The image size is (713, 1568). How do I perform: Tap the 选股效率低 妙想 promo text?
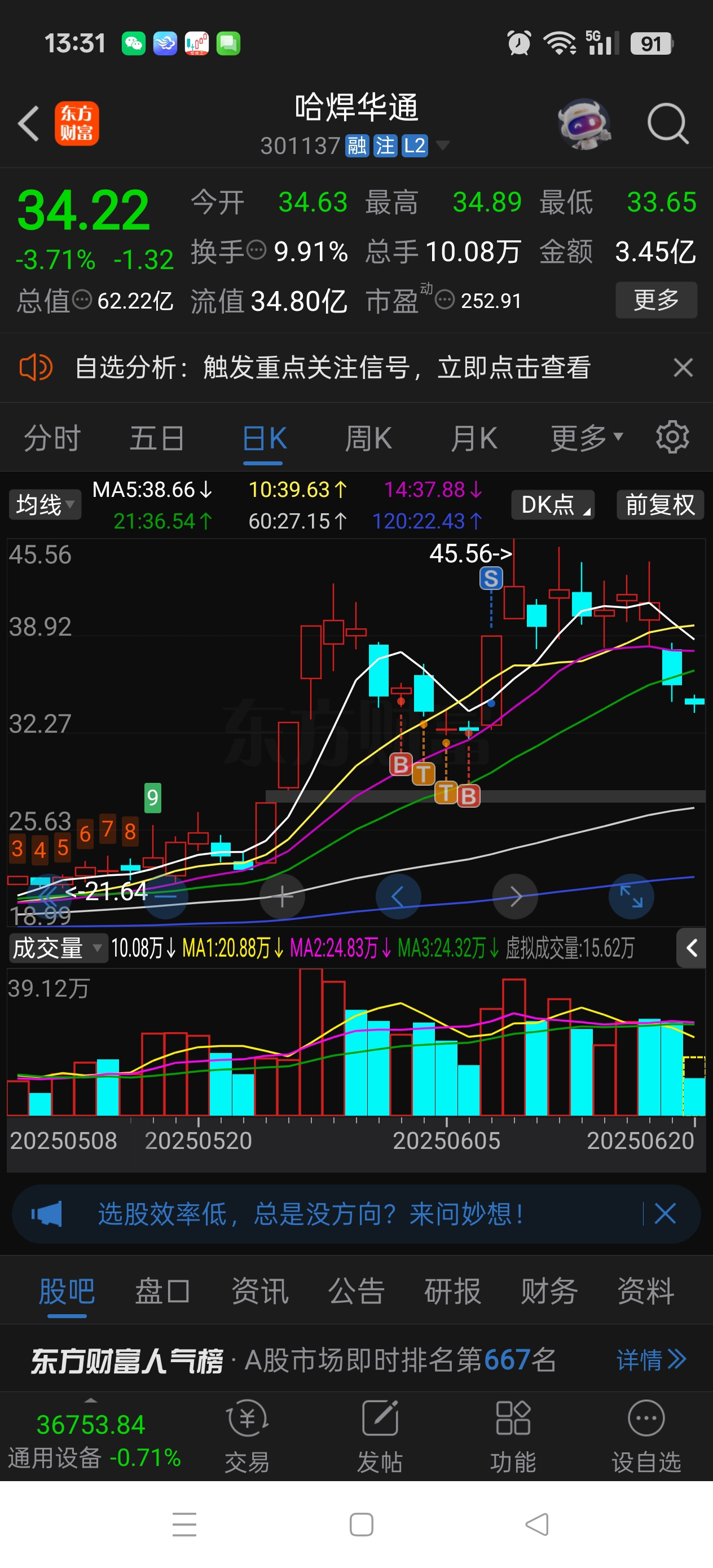[x=311, y=1214]
